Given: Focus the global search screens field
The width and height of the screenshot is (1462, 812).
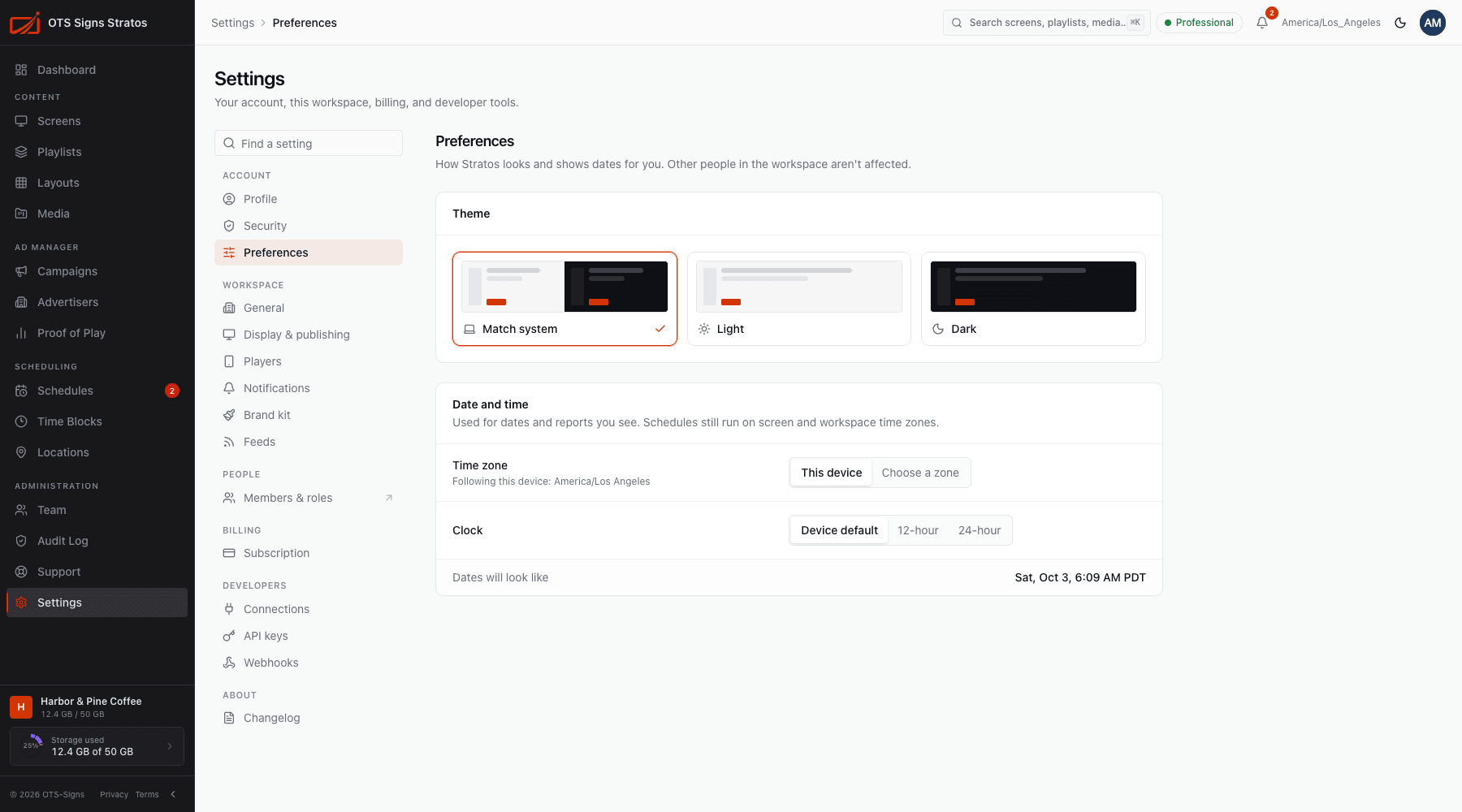Looking at the screenshot, I should 1046,23.
